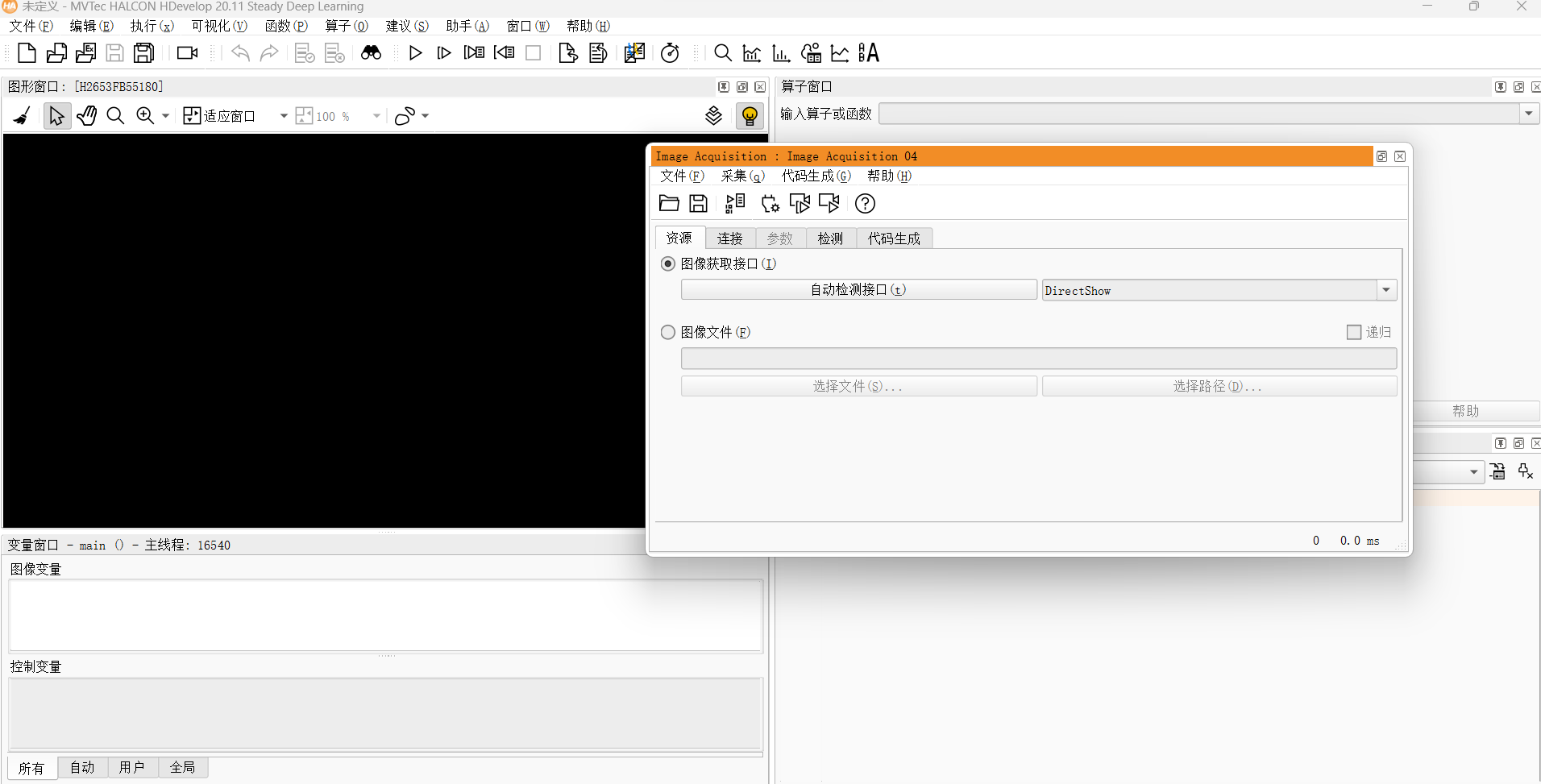Toggle the lightbulb tooltip button
Viewport: 1541px width, 784px height.
pyautogui.click(x=750, y=116)
